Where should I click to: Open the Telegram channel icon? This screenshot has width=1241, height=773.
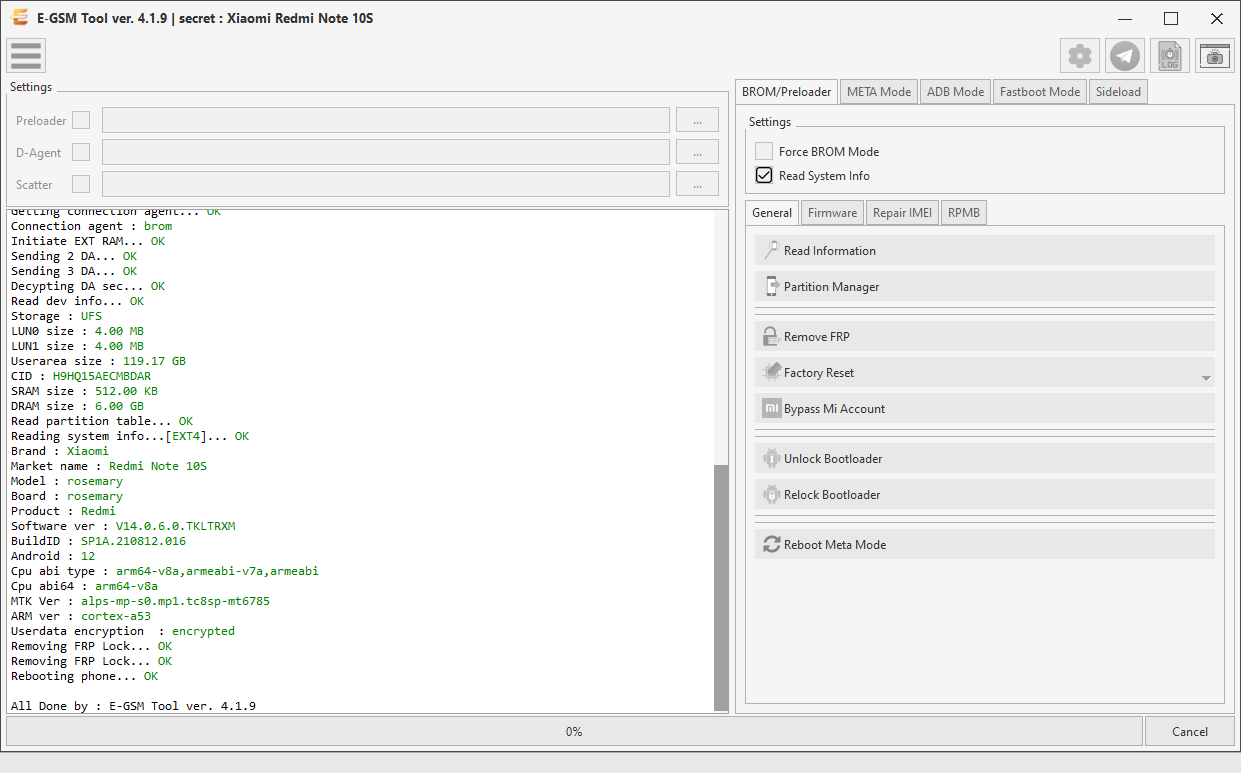click(x=1125, y=56)
